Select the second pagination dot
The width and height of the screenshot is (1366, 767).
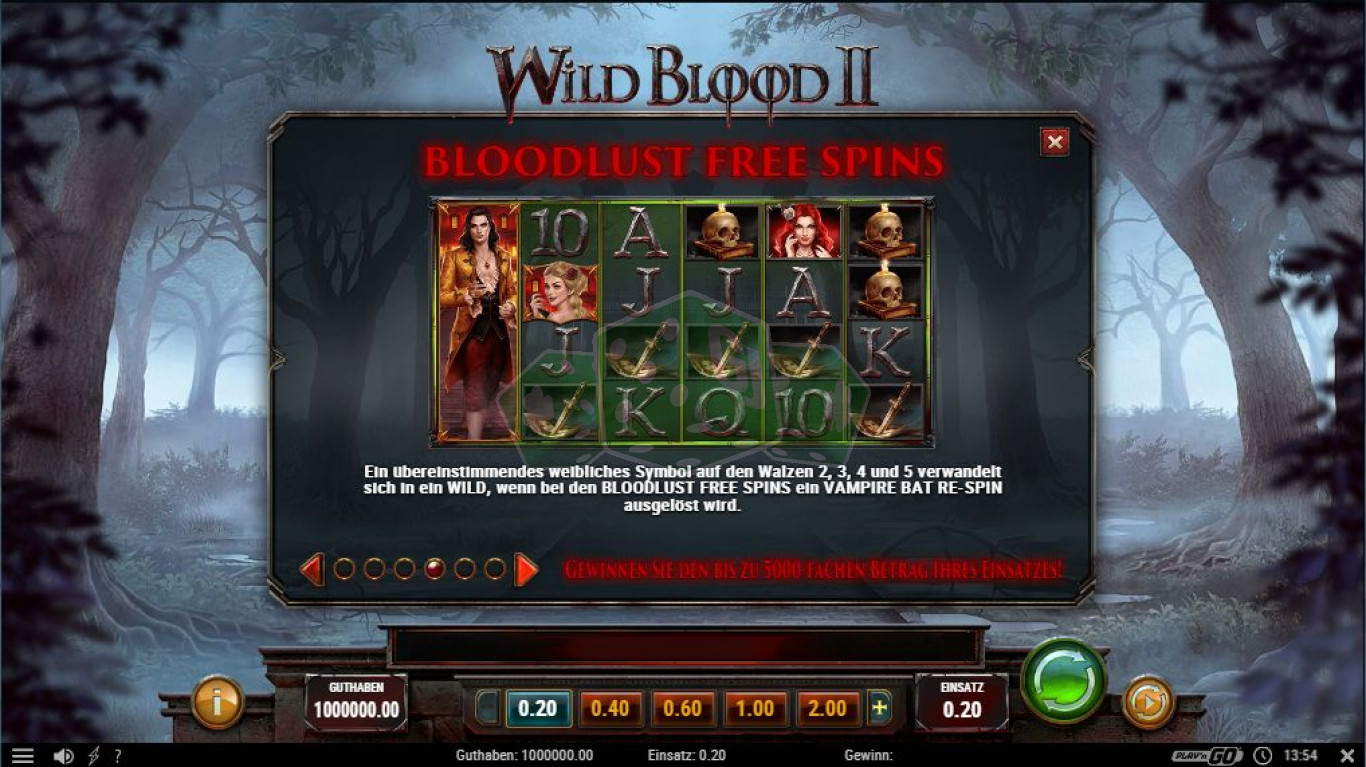[374, 569]
